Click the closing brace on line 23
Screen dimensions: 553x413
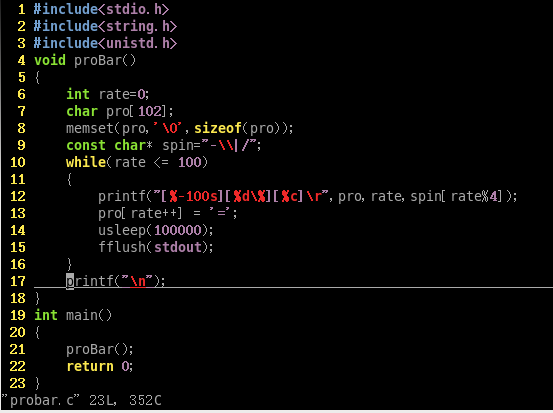pyautogui.click(x=37, y=383)
